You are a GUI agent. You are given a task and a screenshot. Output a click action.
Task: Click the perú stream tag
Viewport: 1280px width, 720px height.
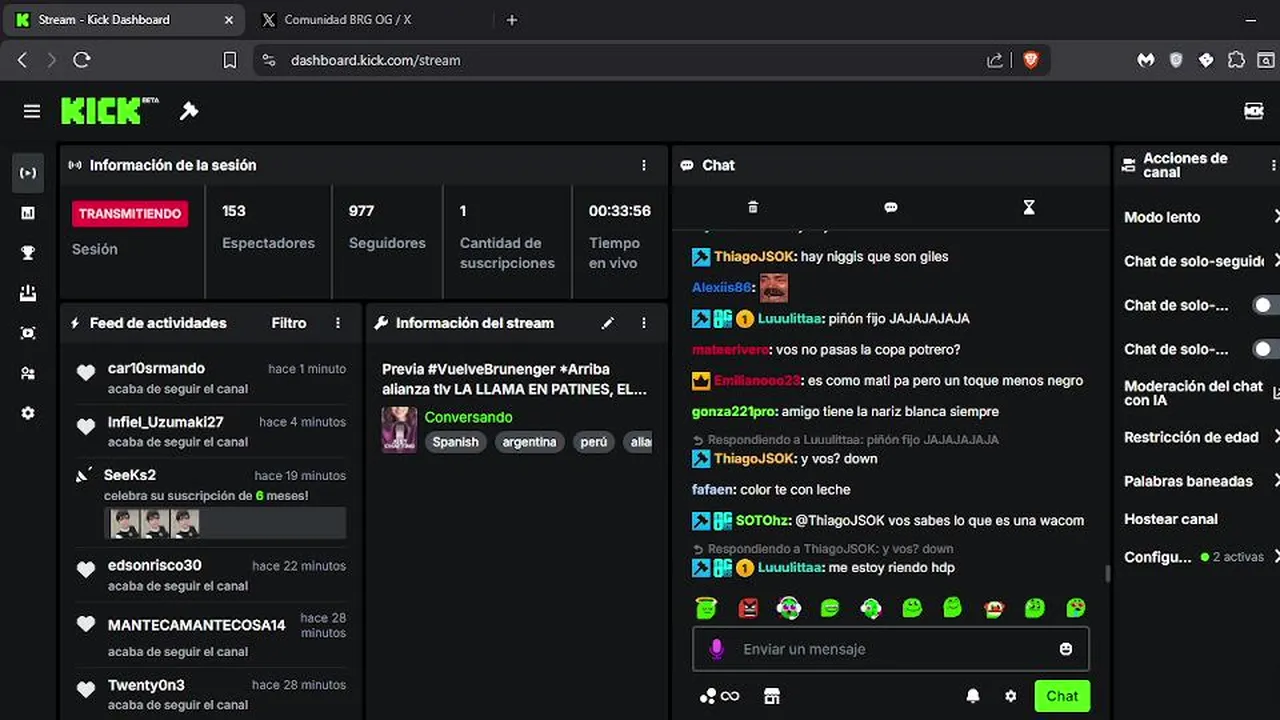(x=594, y=442)
